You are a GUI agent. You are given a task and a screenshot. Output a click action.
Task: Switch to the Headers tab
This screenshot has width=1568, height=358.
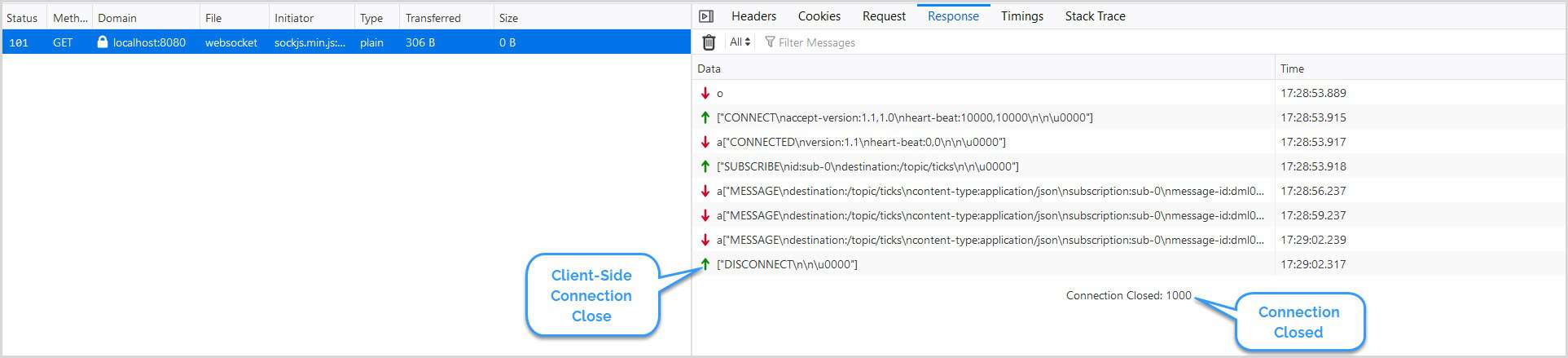(753, 16)
